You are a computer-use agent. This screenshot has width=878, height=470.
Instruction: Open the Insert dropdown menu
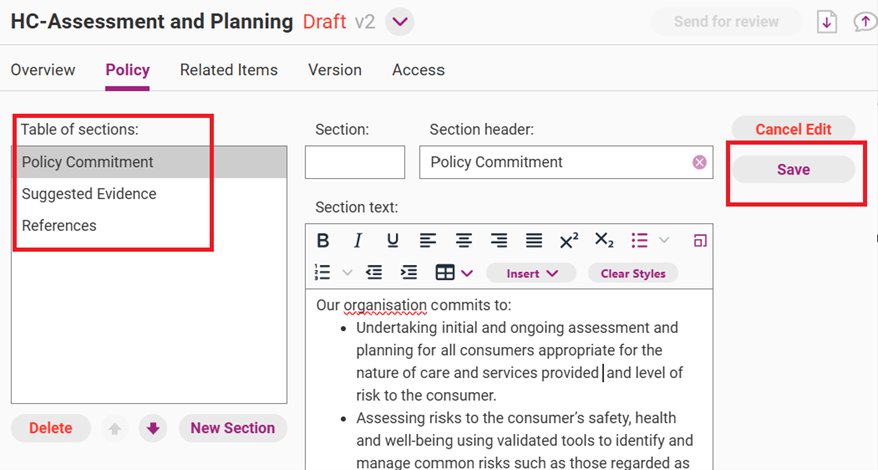[530, 273]
